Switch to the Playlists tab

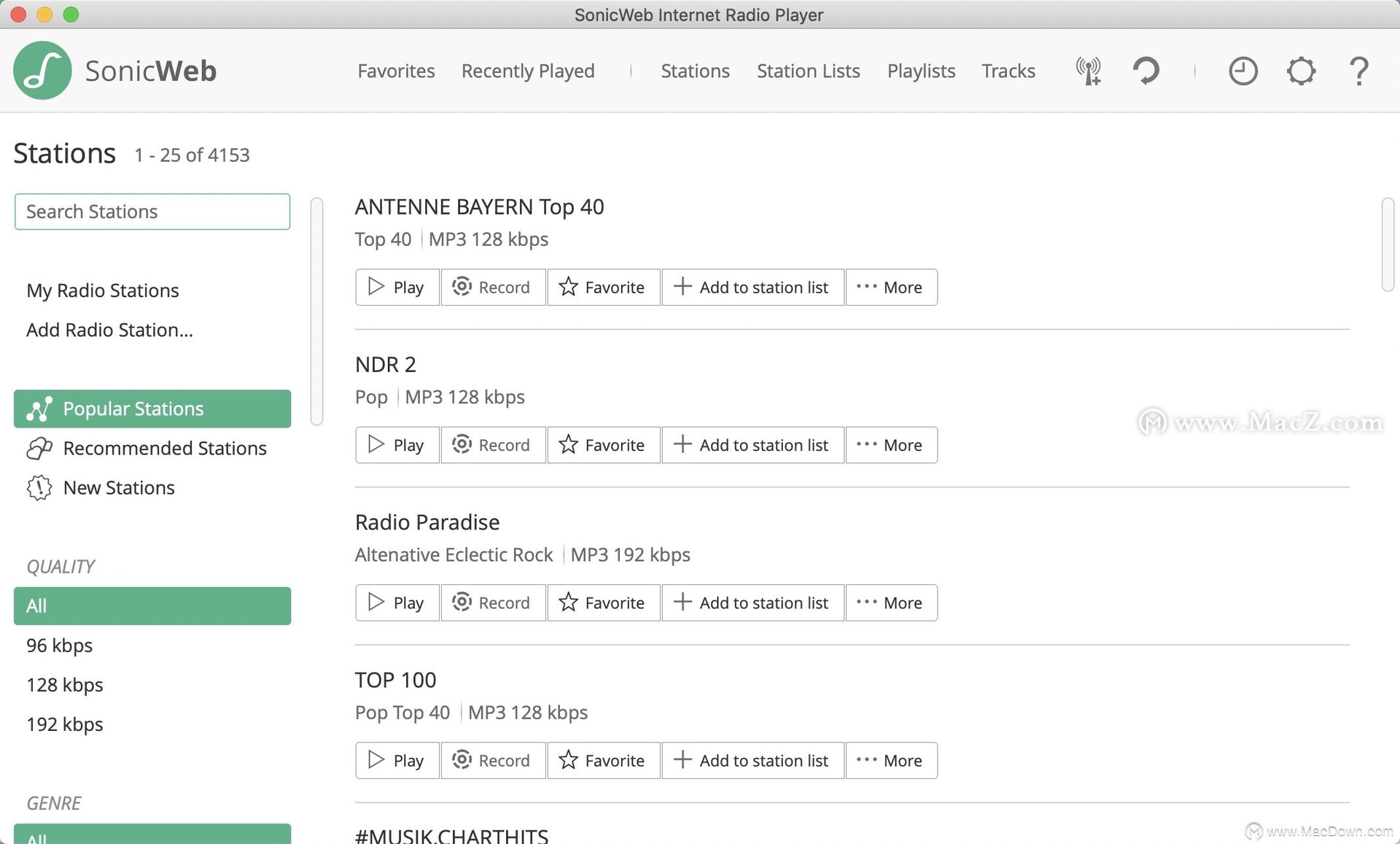tap(921, 71)
